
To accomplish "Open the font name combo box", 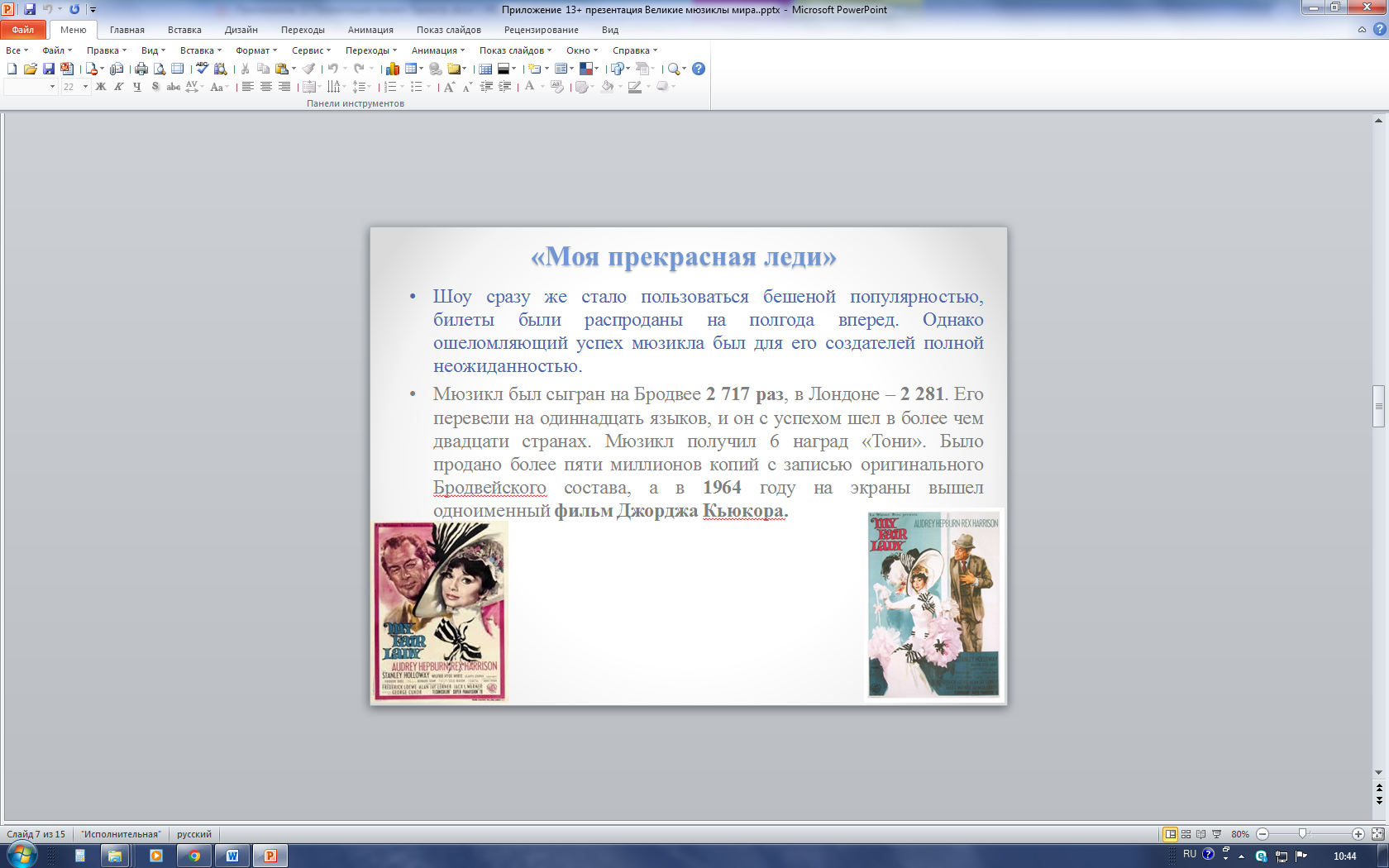I will coord(30,87).
